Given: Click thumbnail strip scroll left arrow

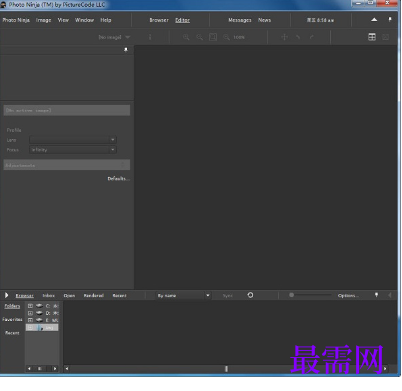Looking at the screenshot, I should 67,369.
